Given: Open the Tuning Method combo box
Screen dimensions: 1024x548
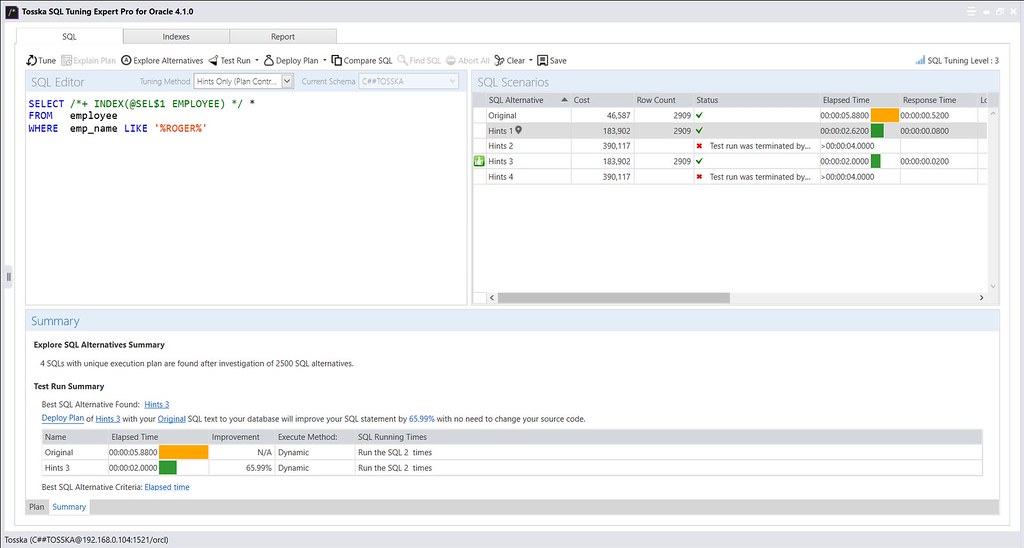Looking at the screenshot, I should [243, 82].
